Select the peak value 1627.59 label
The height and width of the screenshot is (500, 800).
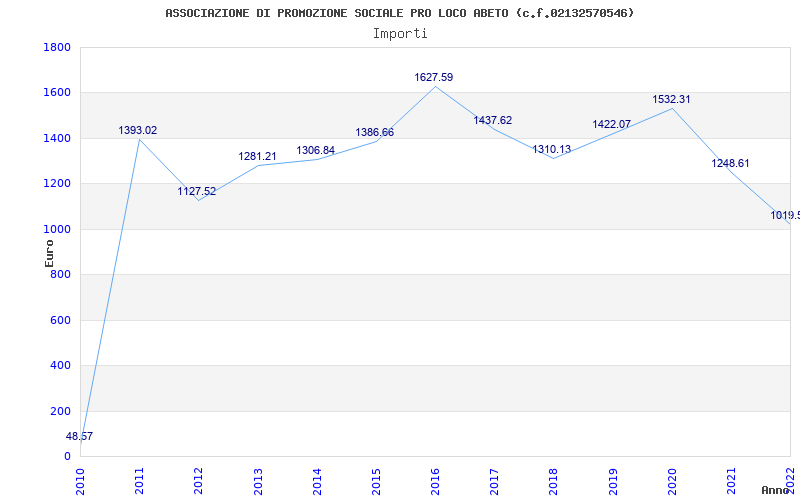coord(434,78)
